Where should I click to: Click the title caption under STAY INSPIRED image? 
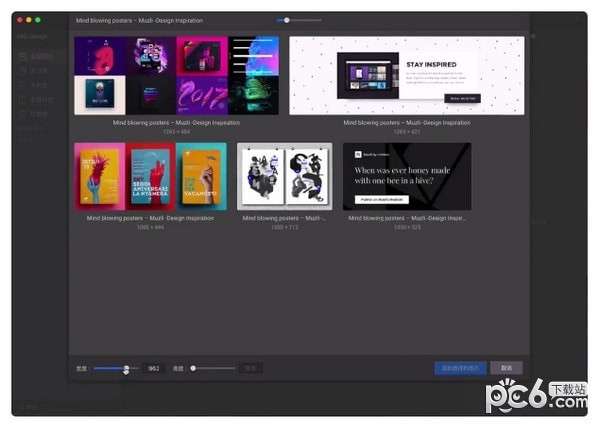coord(406,123)
